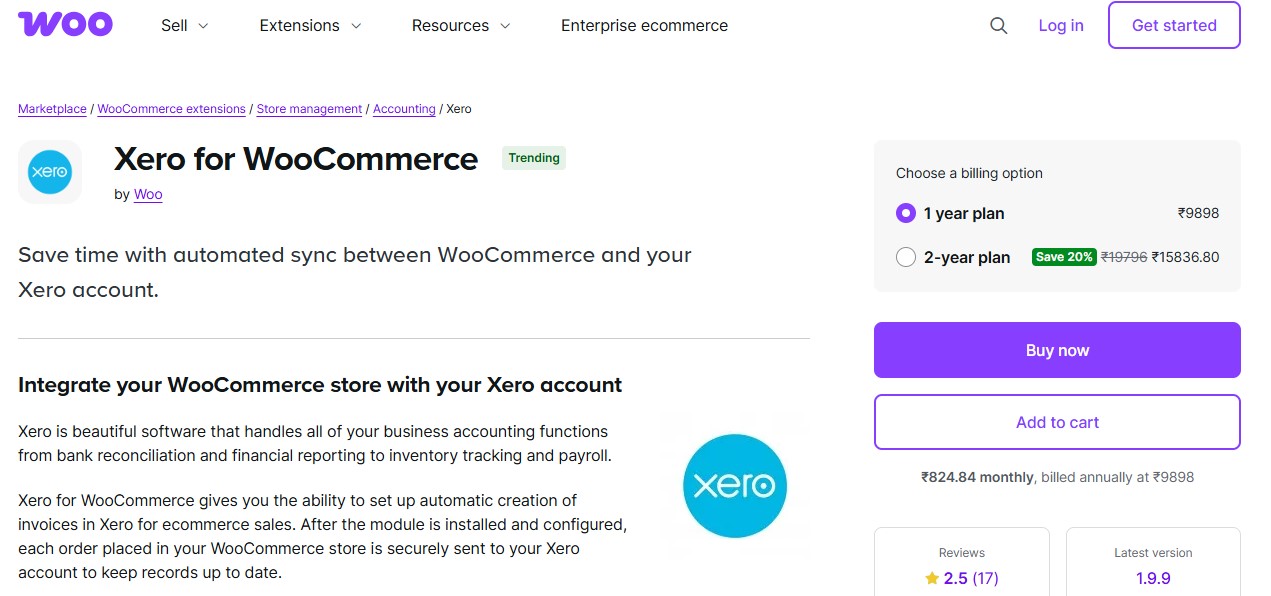Visit the Woo author page link
The width and height of the screenshot is (1271, 596).
coord(147,194)
